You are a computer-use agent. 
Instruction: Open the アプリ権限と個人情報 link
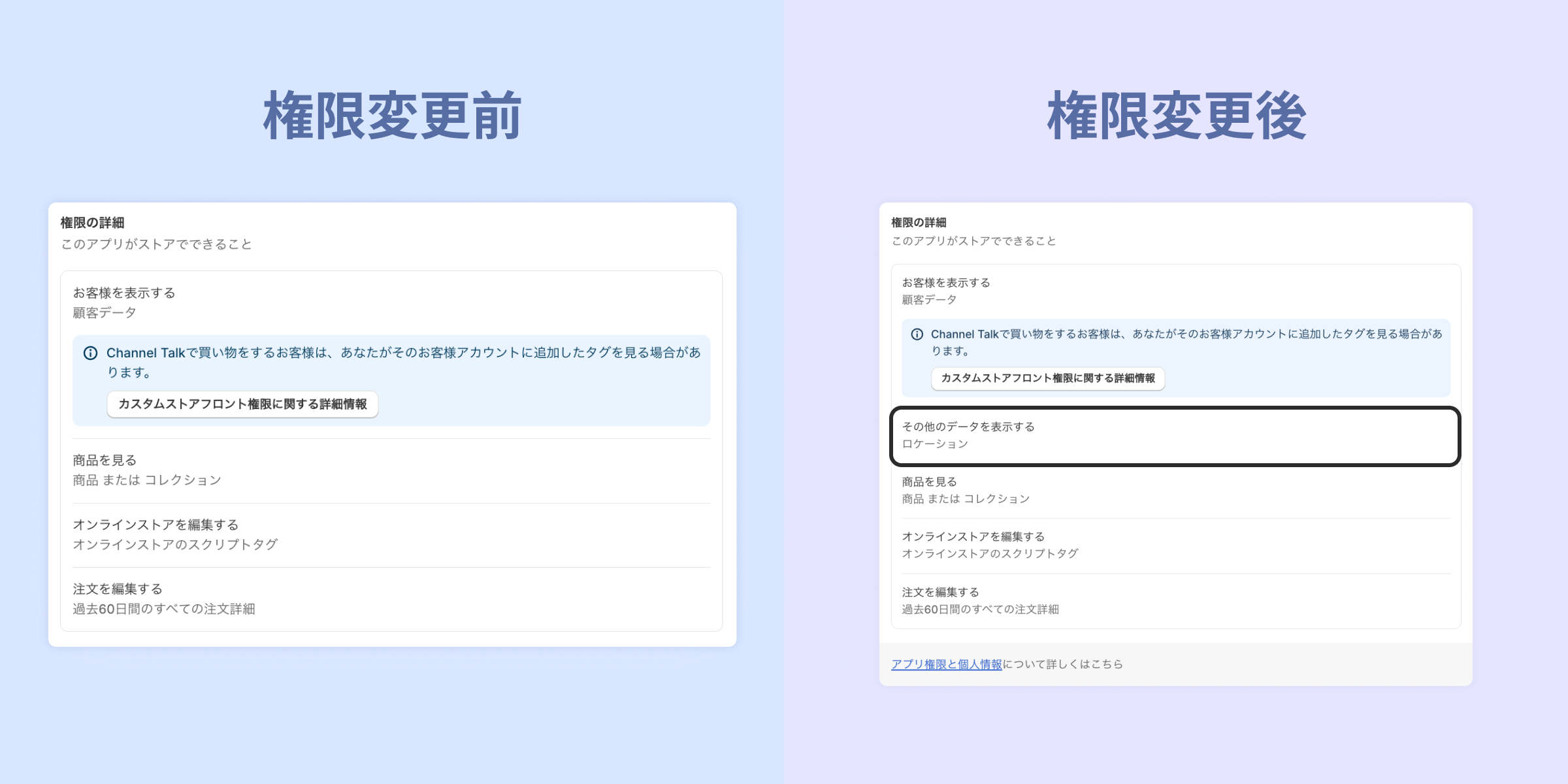(x=946, y=664)
